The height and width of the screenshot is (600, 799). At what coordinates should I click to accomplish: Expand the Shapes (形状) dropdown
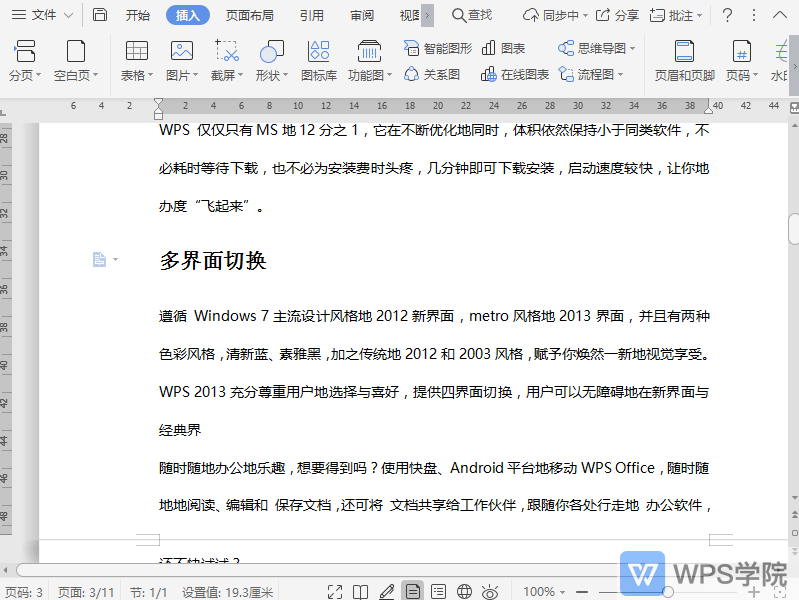point(272,75)
